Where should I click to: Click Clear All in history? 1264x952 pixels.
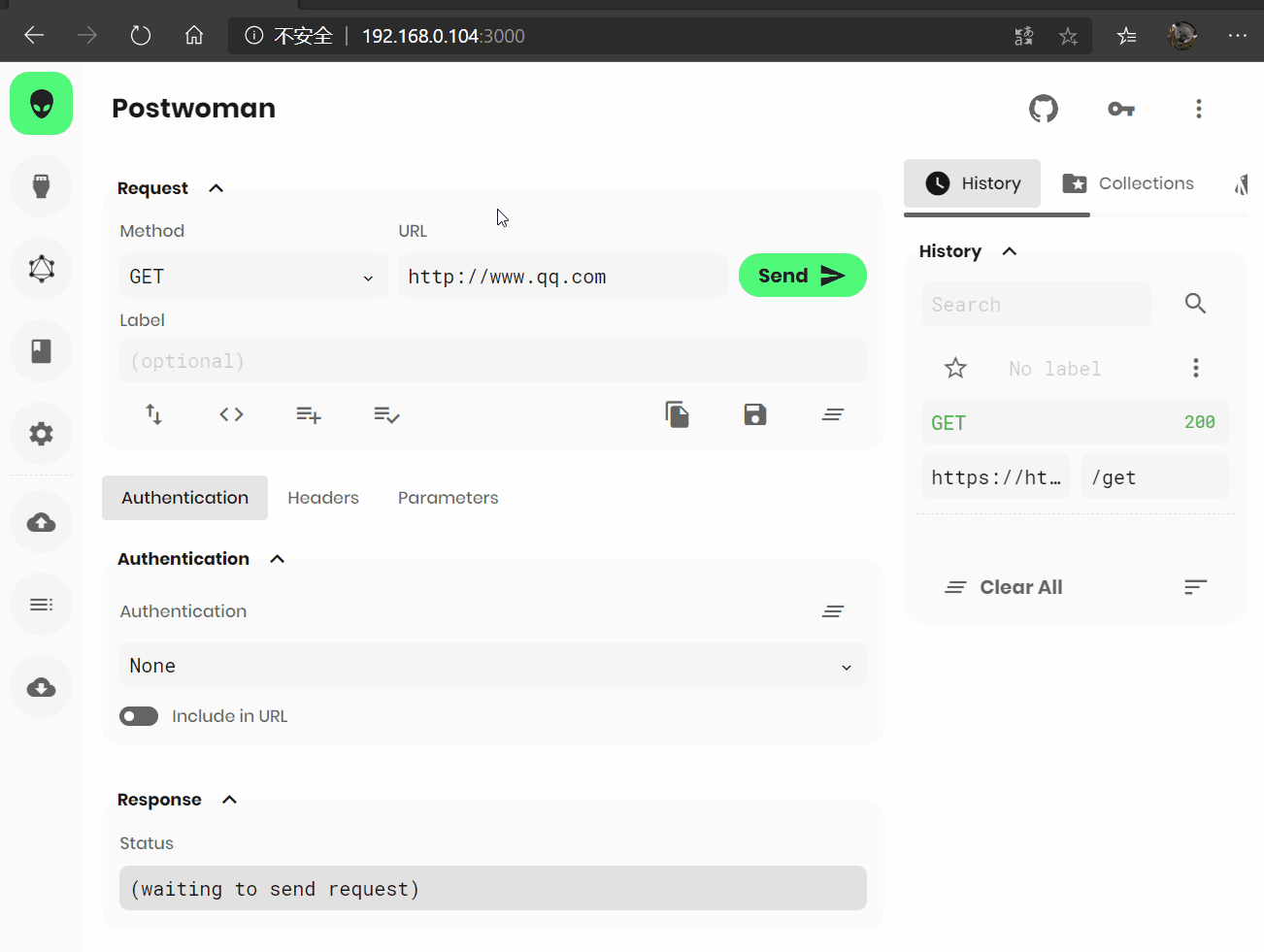point(1004,587)
